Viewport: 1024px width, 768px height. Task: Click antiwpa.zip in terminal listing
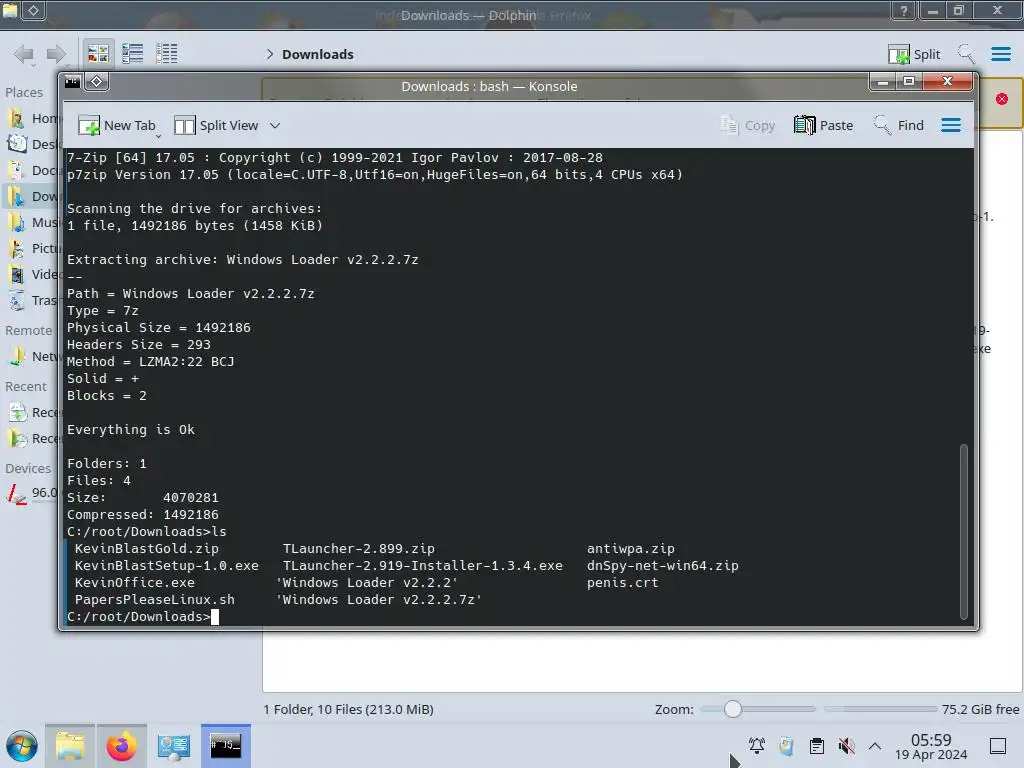(631, 549)
